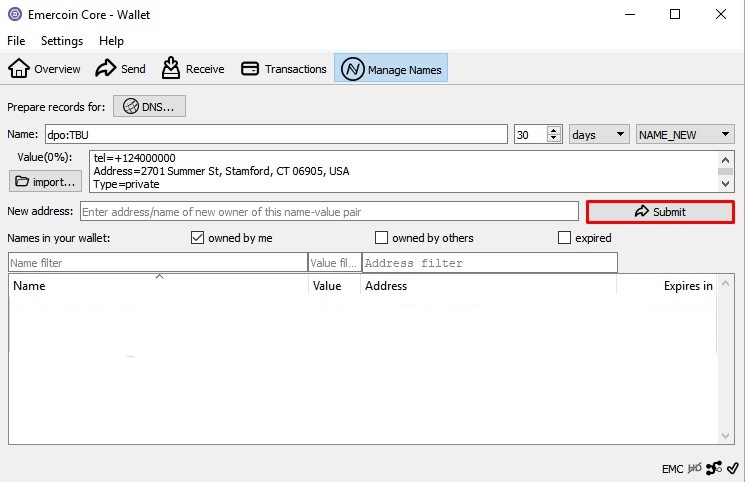Close the Emercoin wallet window
This screenshot has width=745, height=482.
click(721, 14)
